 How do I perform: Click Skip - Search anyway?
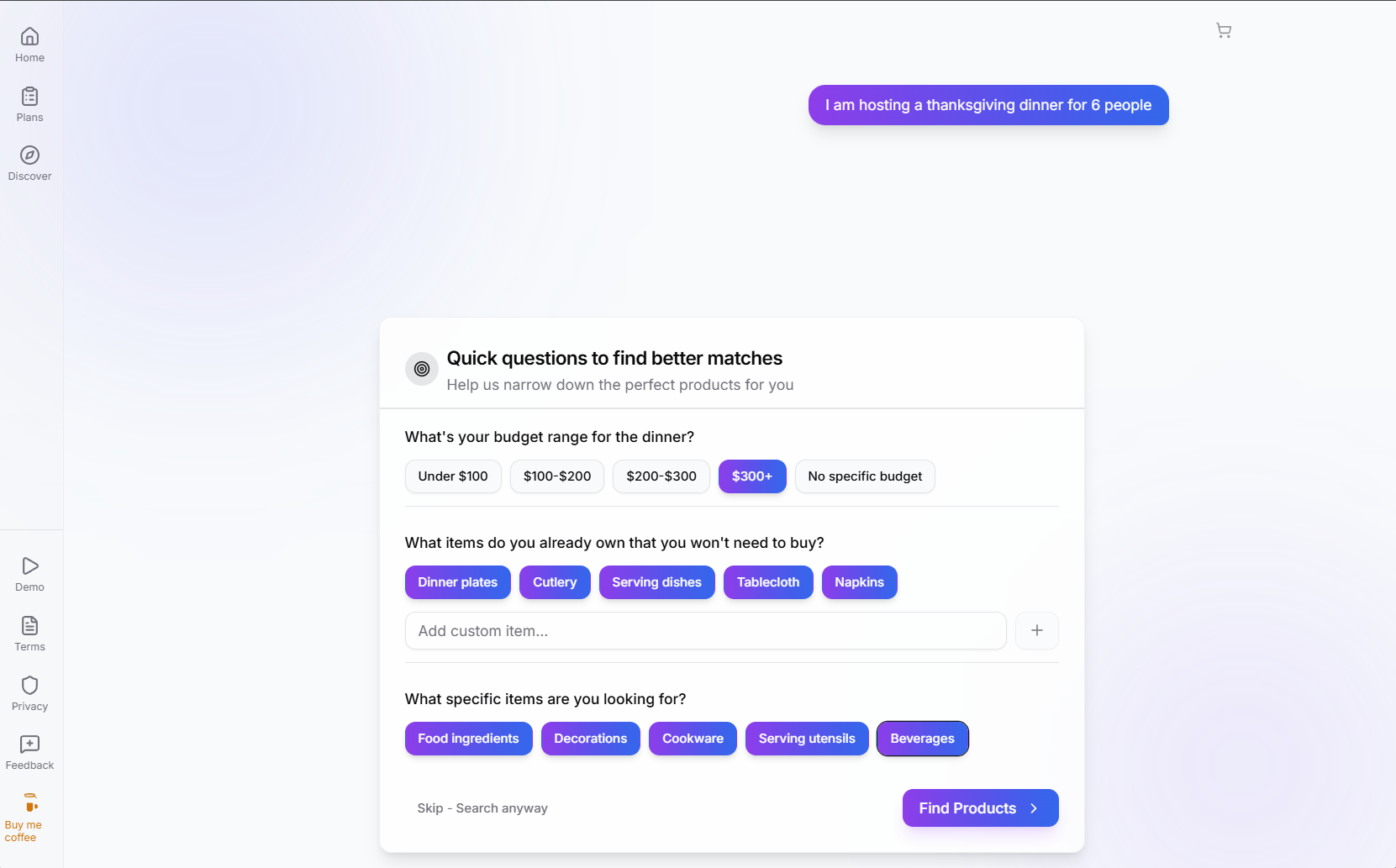pos(482,808)
